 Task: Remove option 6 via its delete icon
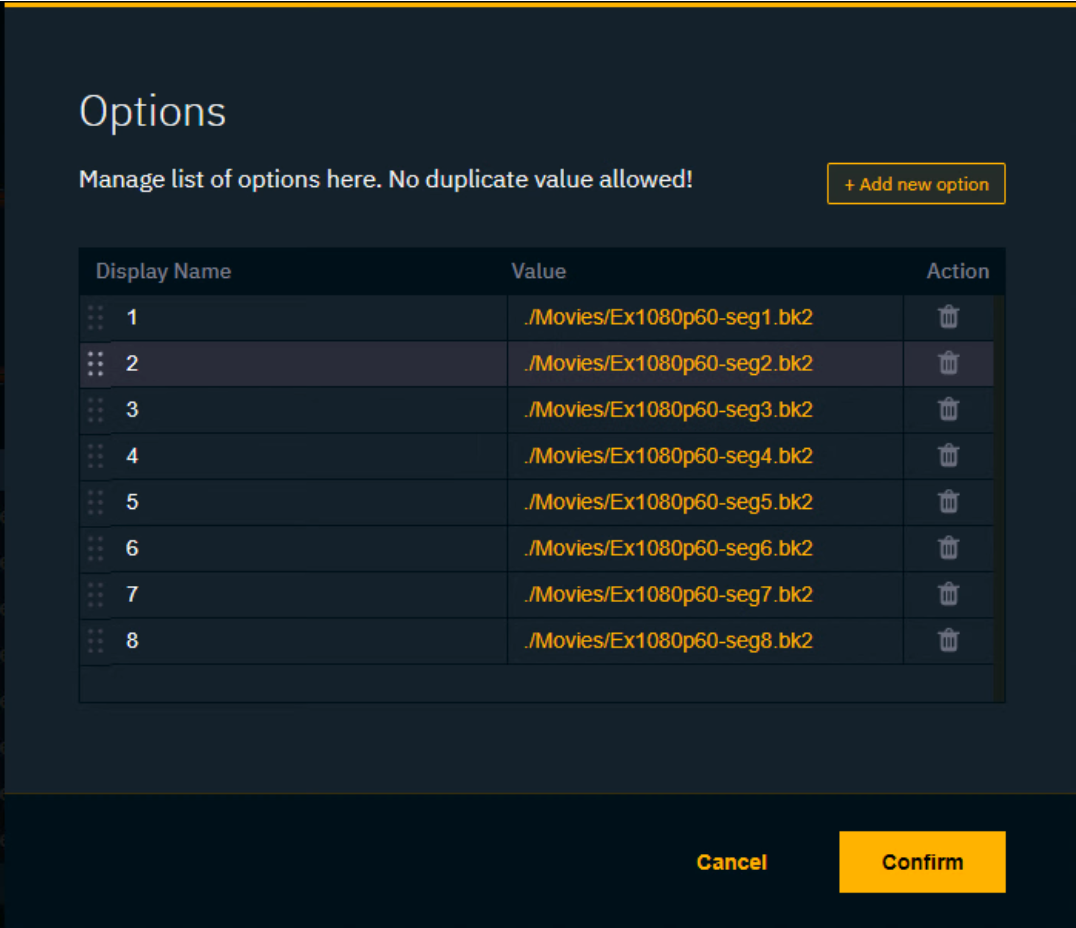click(x=948, y=548)
